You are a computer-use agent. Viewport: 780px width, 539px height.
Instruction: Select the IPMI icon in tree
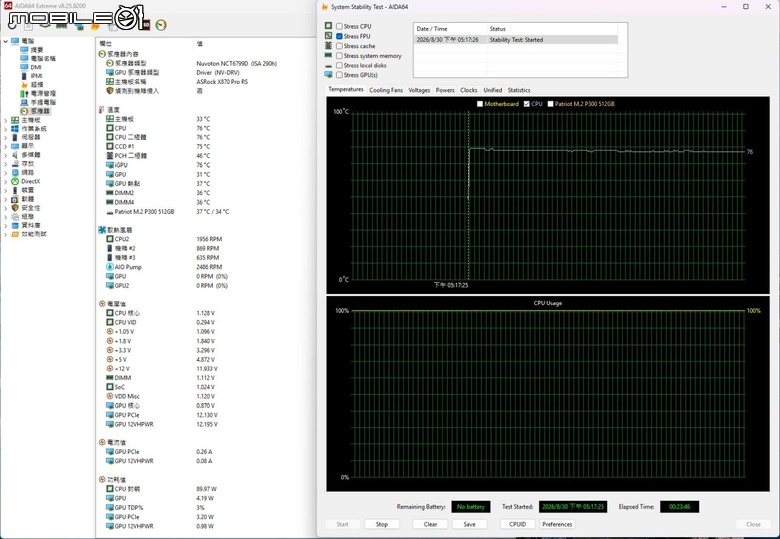click(24, 76)
